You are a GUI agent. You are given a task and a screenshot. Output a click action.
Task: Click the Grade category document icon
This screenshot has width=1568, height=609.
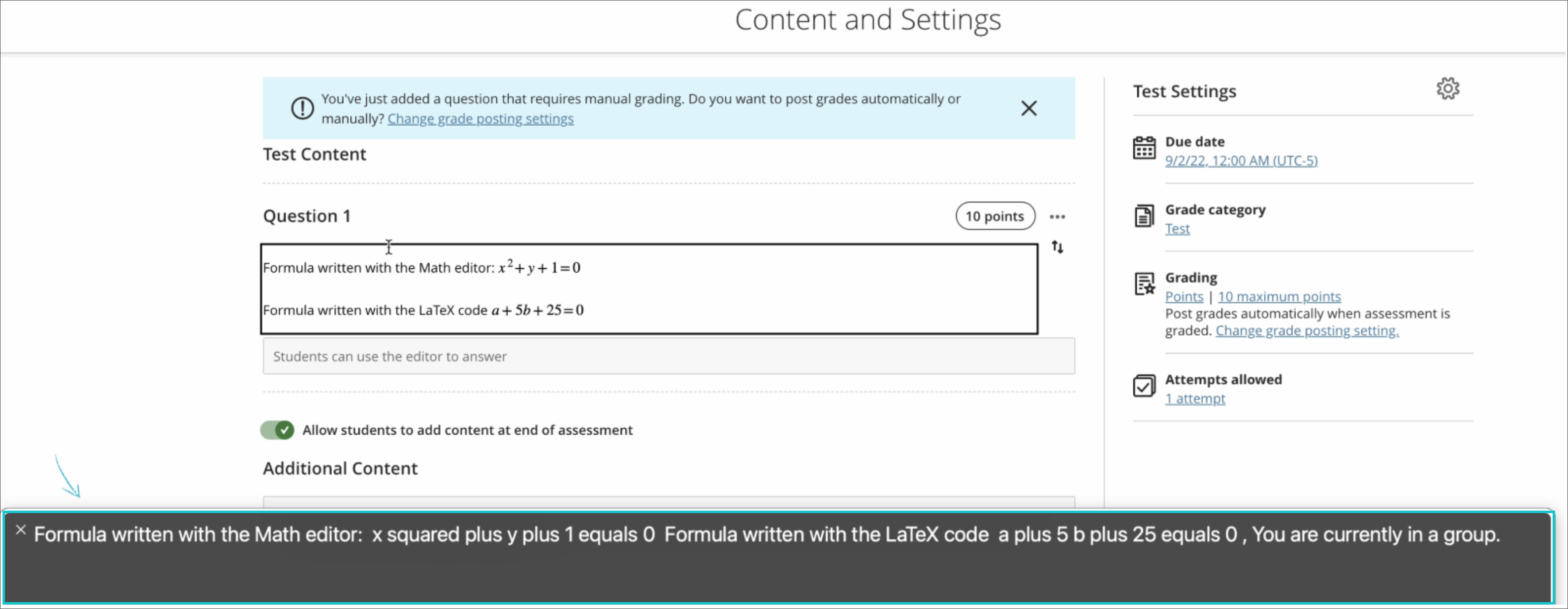tap(1144, 216)
